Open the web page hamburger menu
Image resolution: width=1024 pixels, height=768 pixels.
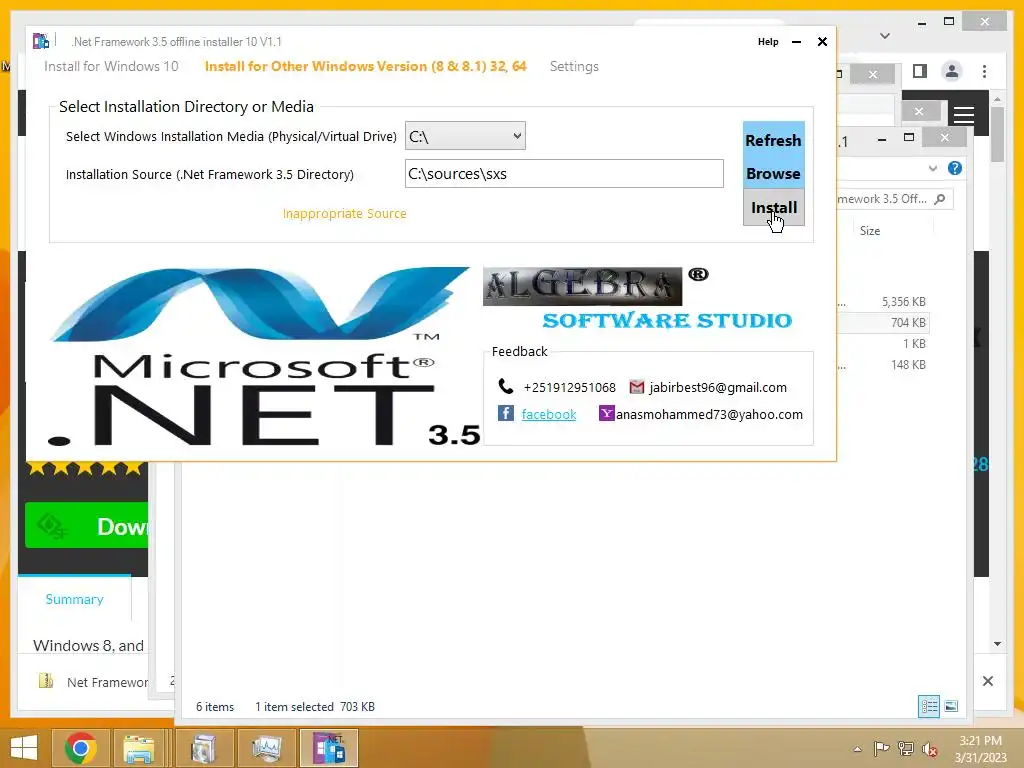[964, 115]
